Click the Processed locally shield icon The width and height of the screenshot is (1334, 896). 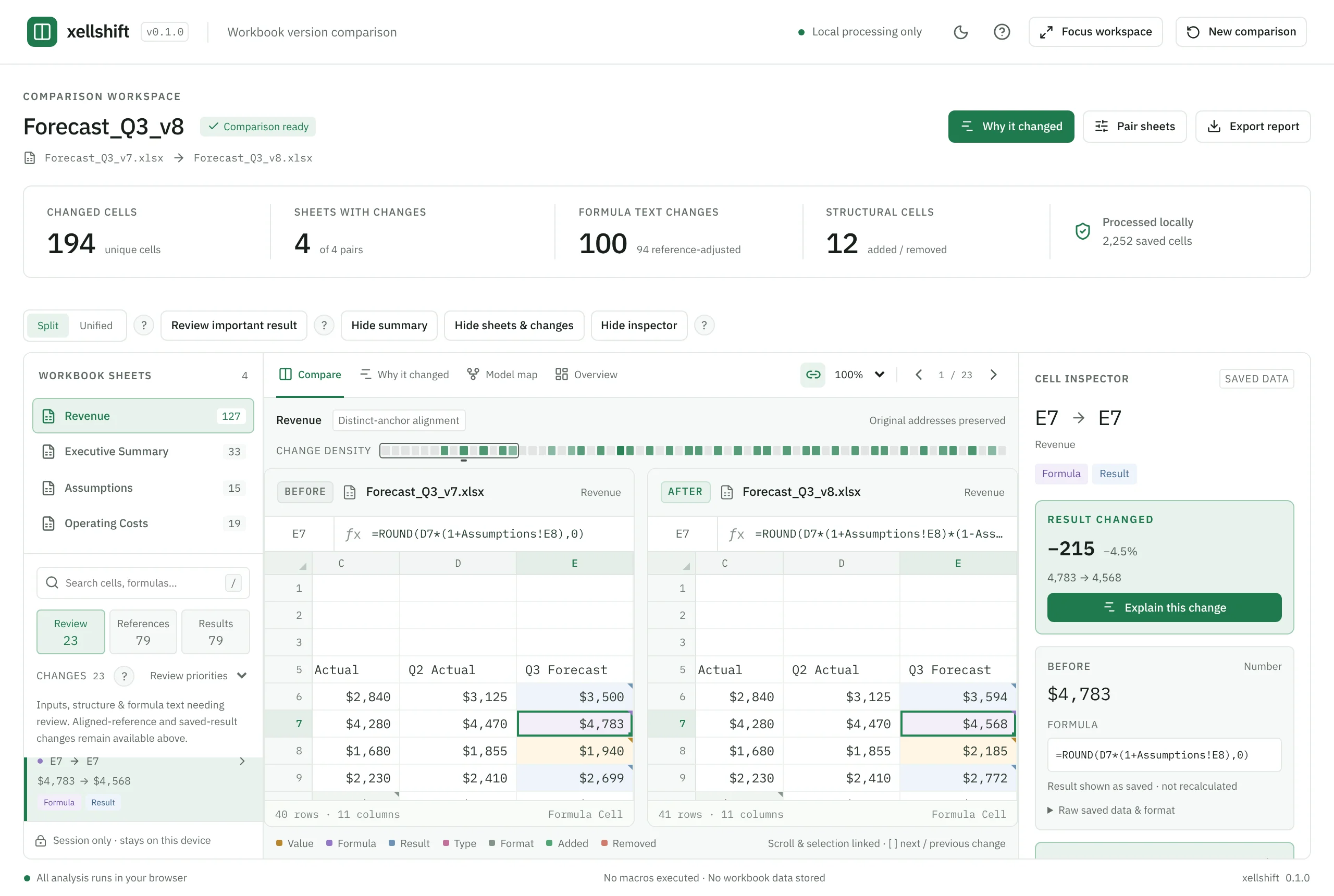pyautogui.click(x=1082, y=231)
